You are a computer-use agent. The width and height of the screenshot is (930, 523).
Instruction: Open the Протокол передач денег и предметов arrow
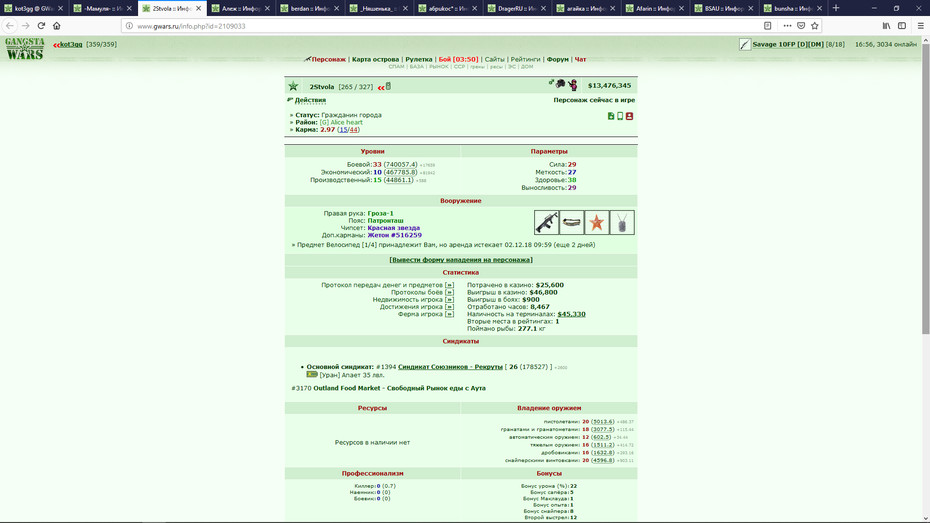coord(449,285)
